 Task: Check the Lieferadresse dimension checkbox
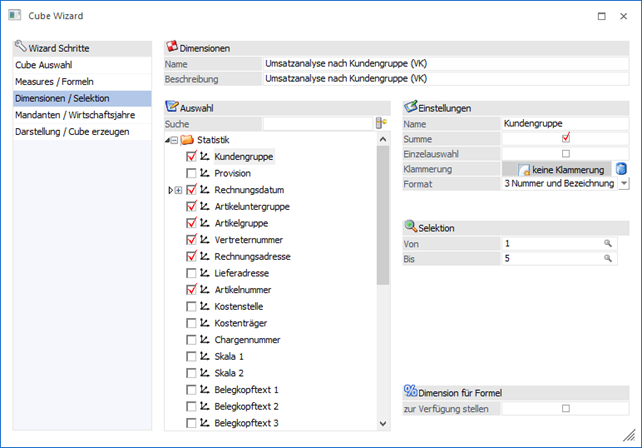point(191,273)
